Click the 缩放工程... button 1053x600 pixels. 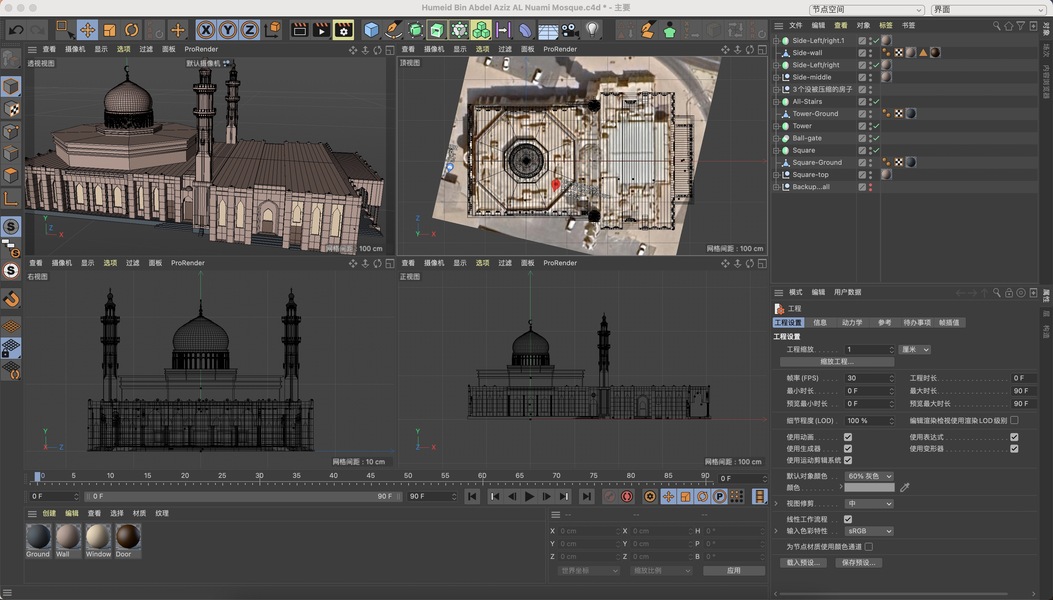[836, 362]
